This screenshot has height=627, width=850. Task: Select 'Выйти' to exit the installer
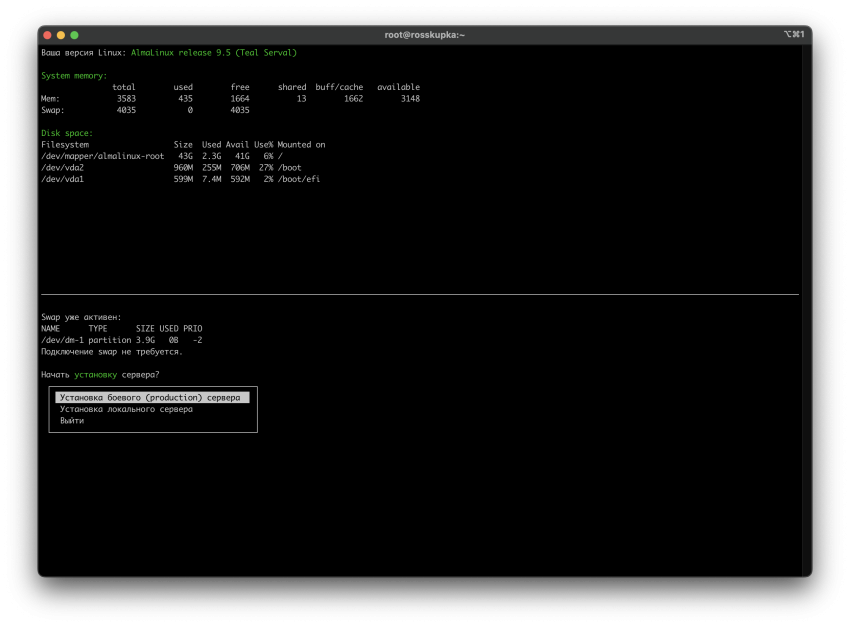click(x=72, y=421)
